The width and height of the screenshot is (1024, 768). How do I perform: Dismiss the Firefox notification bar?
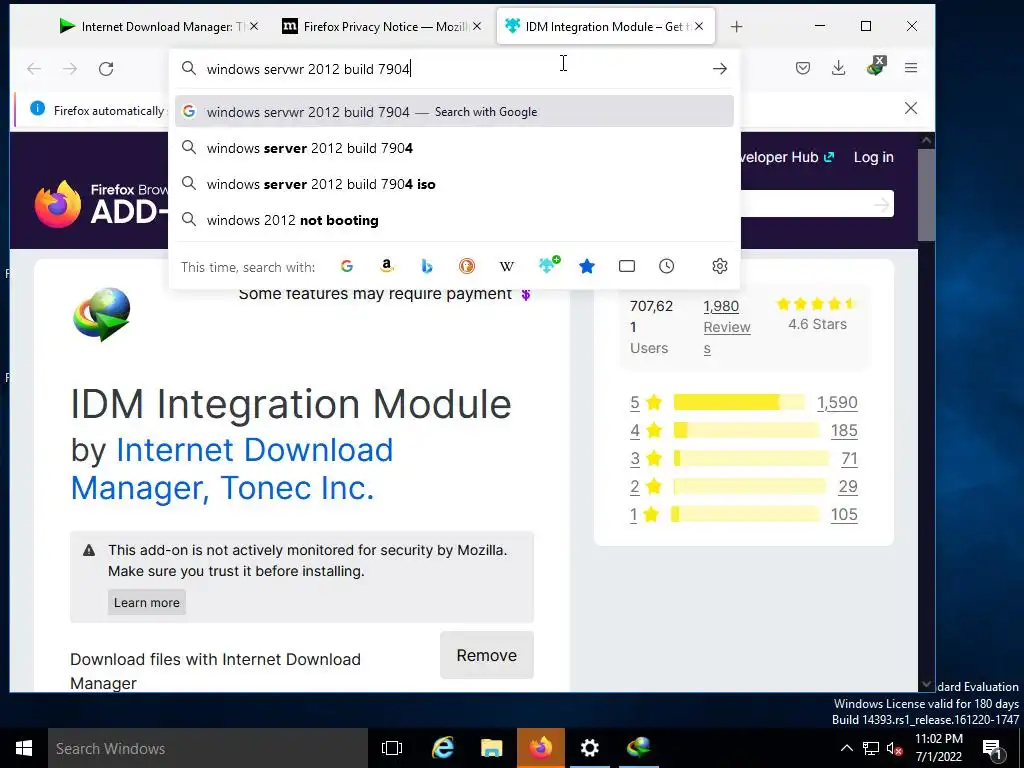[911, 108]
